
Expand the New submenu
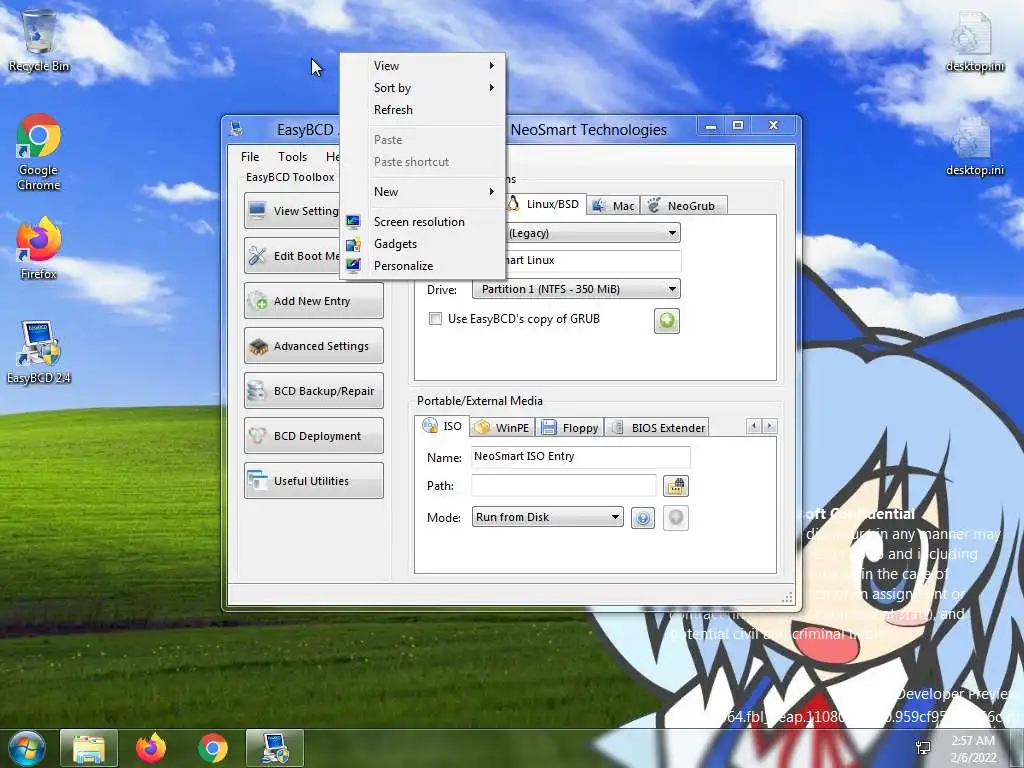pos(423,192)
